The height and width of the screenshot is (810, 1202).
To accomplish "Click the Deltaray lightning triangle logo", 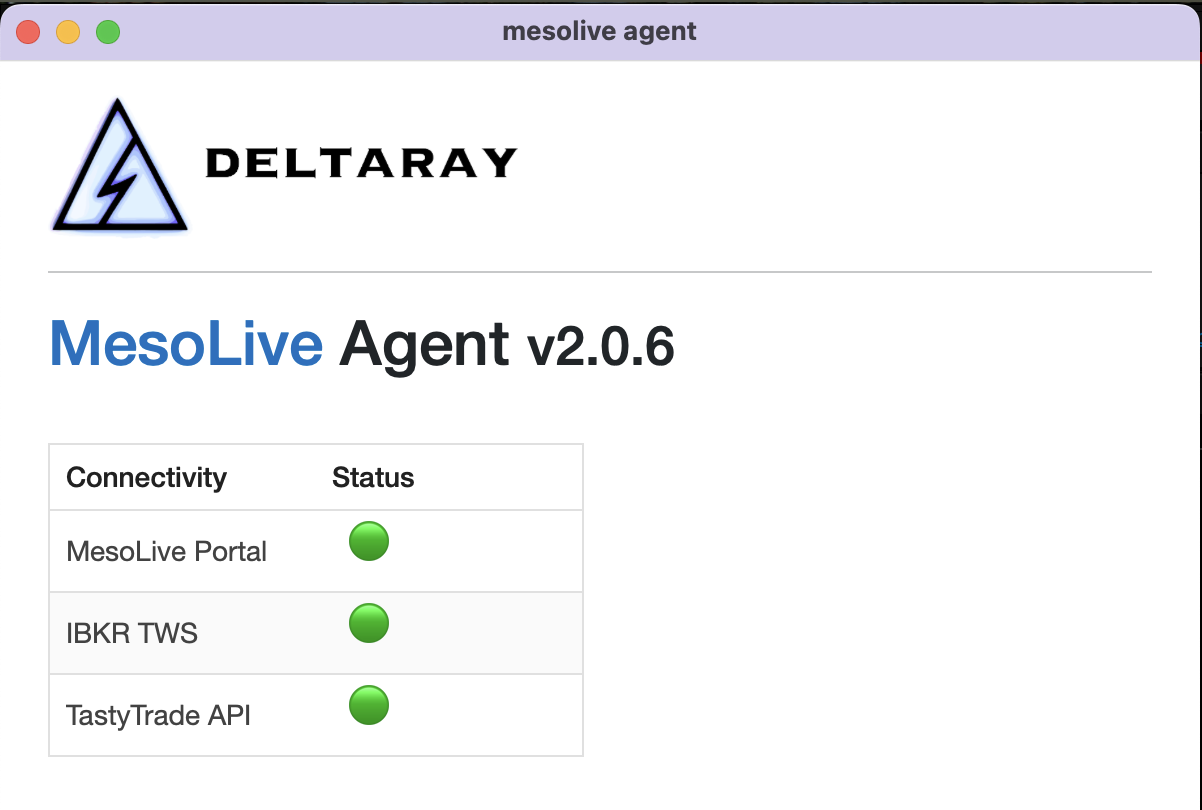I will coord(118,168).
